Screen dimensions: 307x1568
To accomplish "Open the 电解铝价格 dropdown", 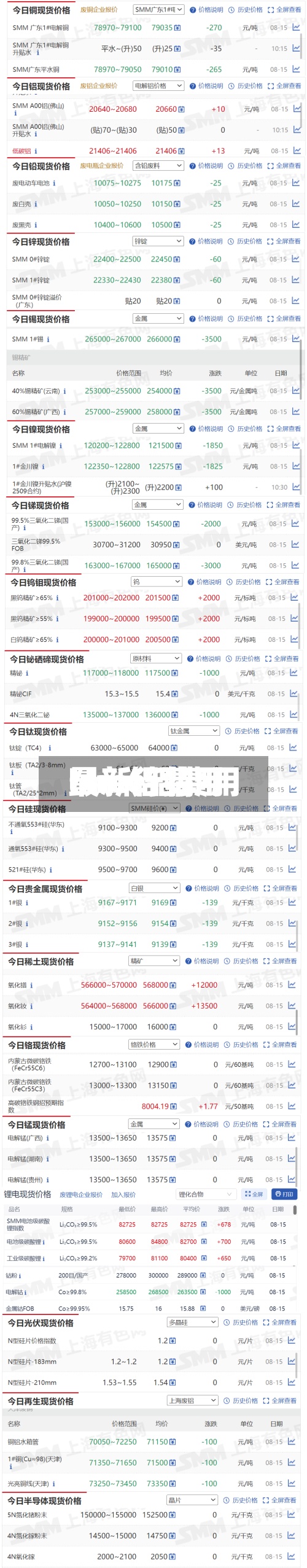I will [158, 86].
